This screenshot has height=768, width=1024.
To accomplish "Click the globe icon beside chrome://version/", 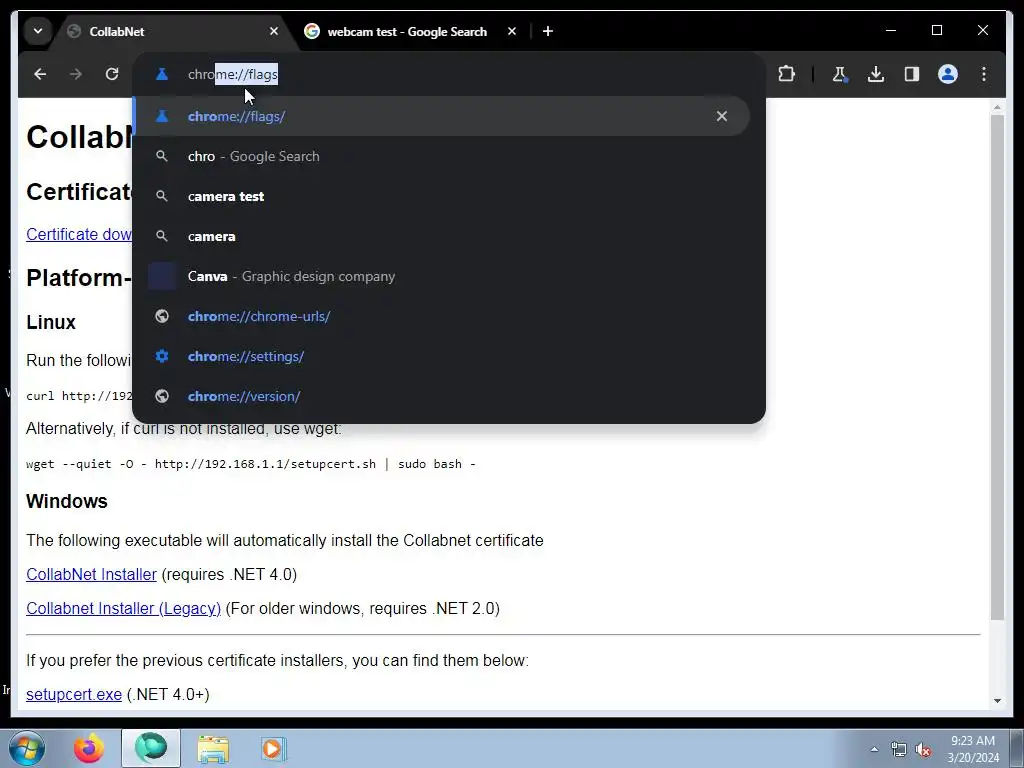I will click(x=162, y=396).
